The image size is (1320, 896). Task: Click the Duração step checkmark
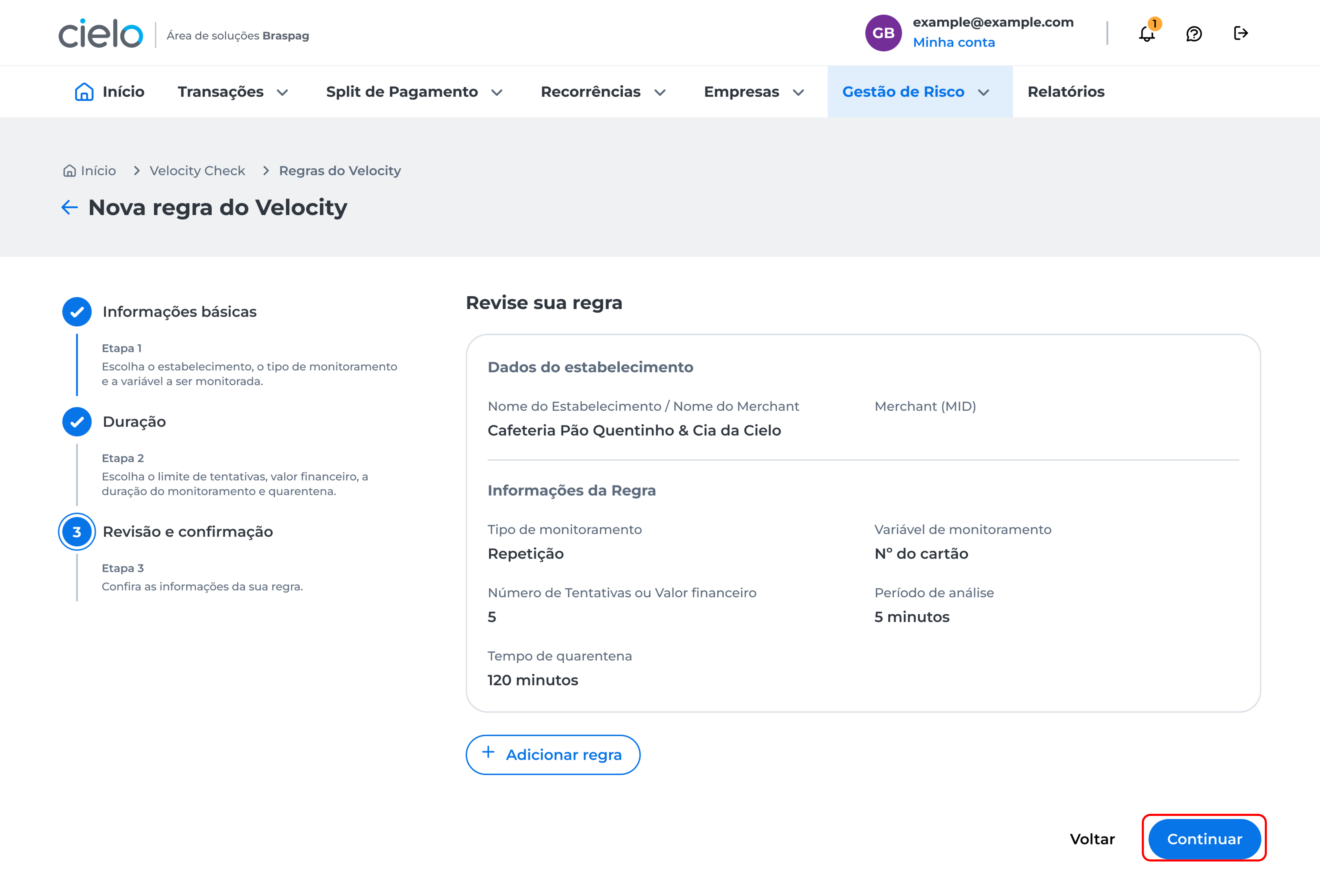coord(77,422)
